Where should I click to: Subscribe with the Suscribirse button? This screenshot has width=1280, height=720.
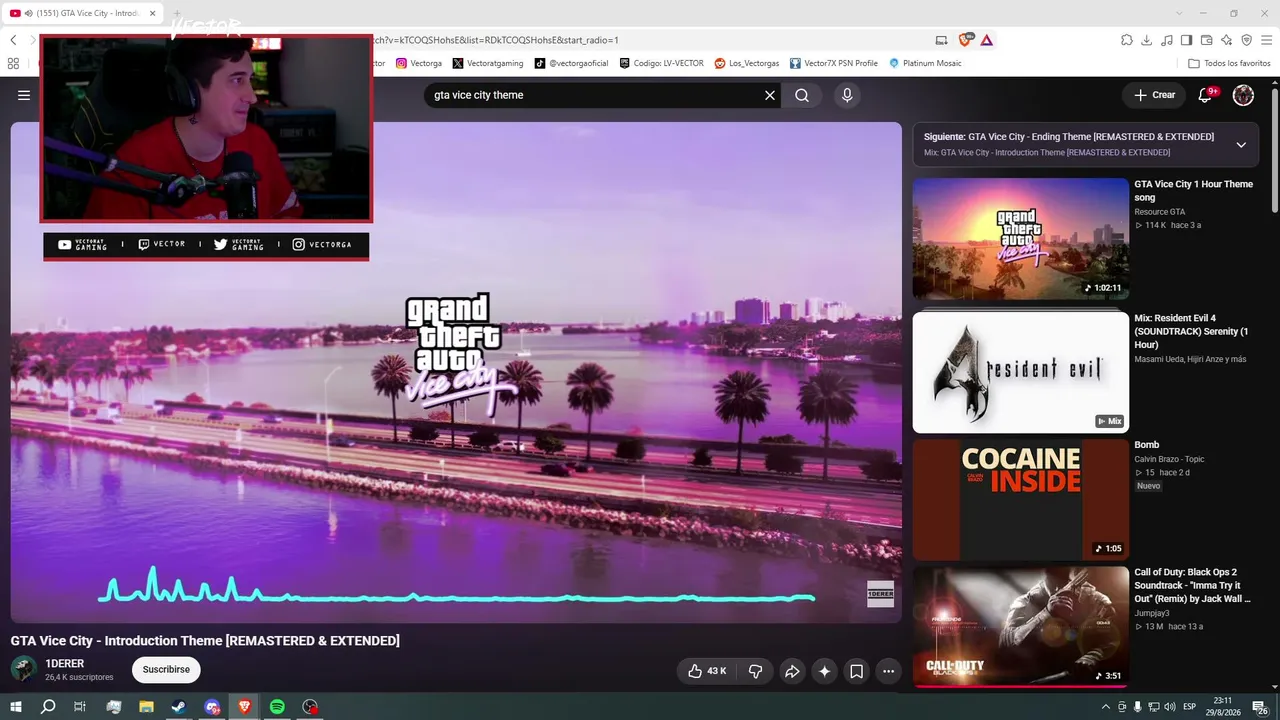coord(166,669)
